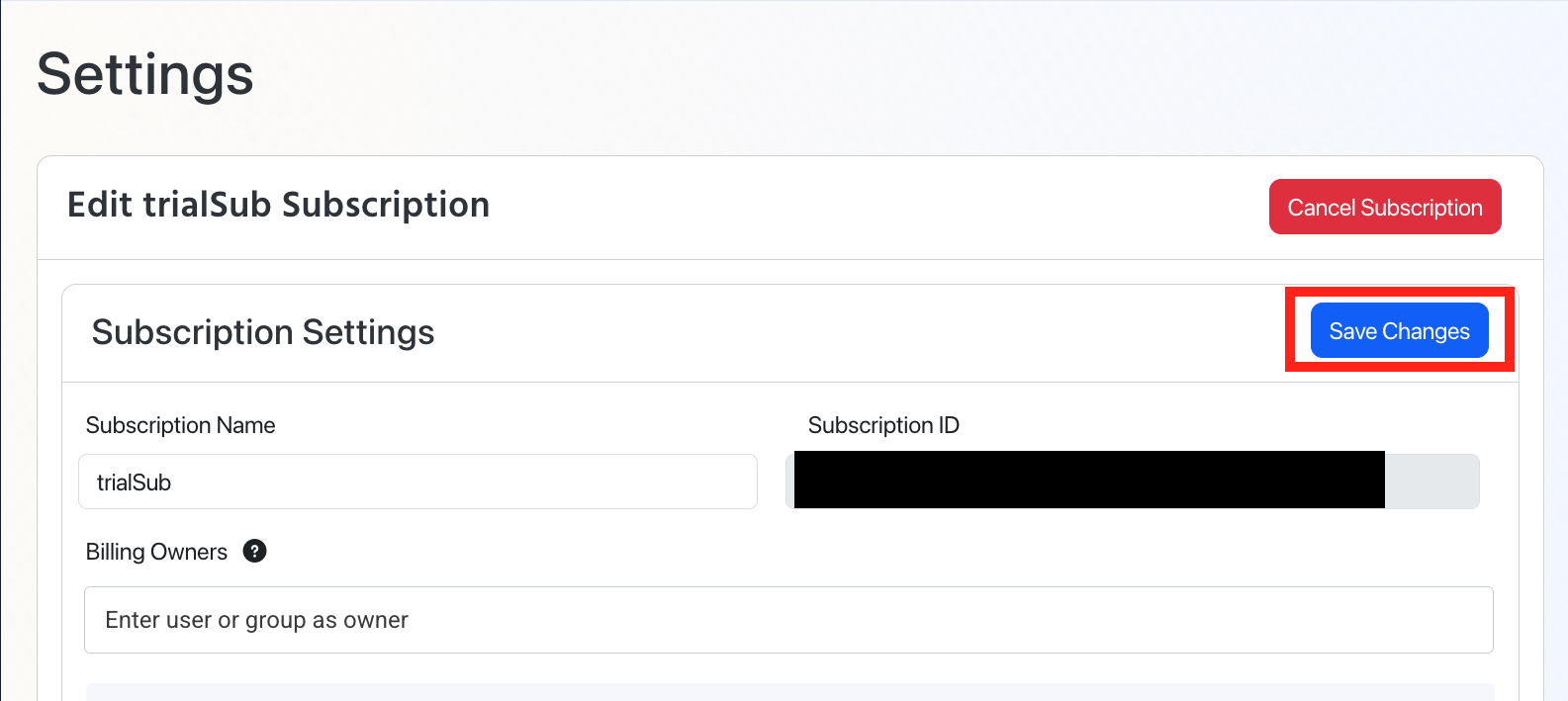Click the red Cancel Subscription button

coord(1384,207)
